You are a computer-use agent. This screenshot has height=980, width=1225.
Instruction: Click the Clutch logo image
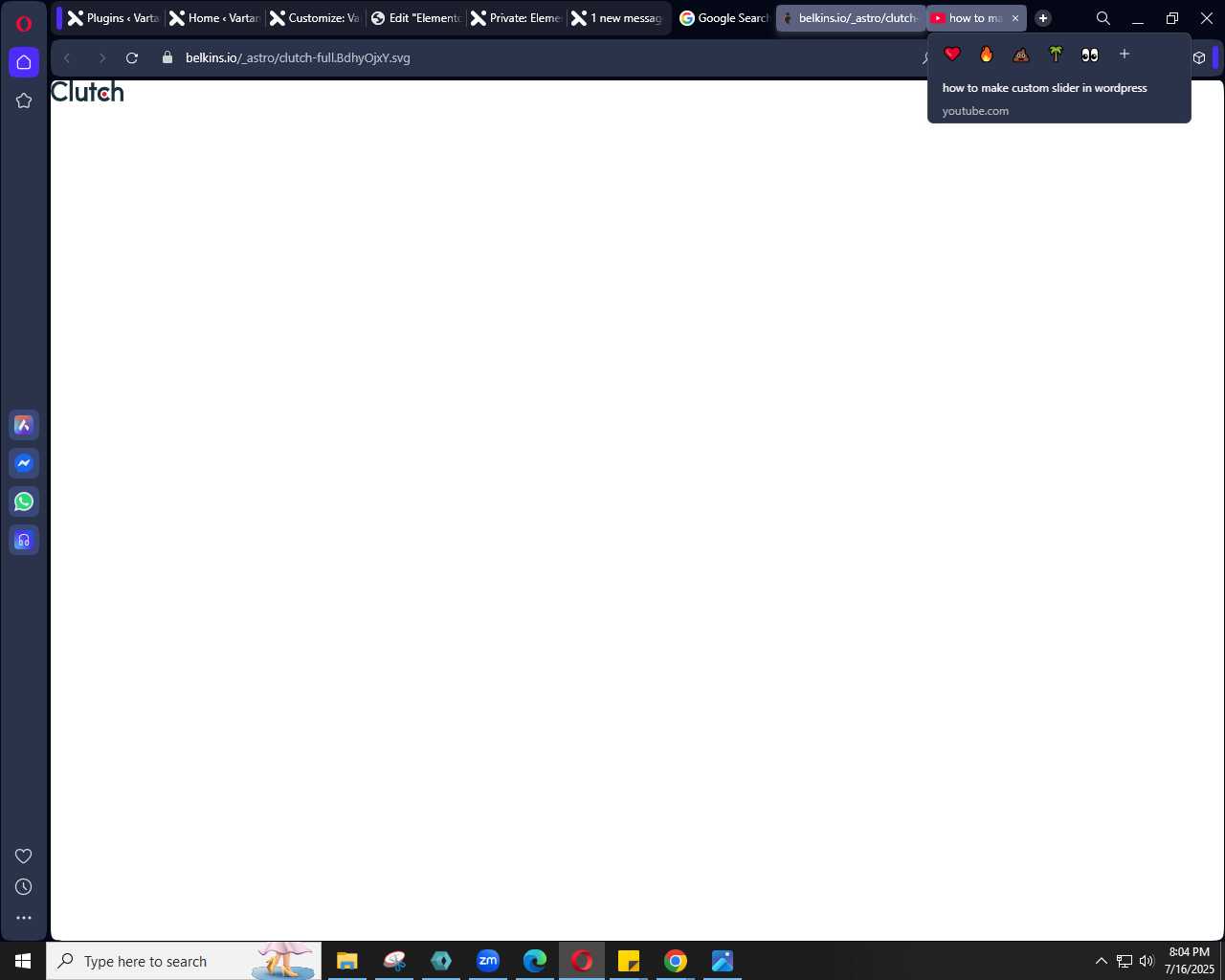(x=87, y=92)
